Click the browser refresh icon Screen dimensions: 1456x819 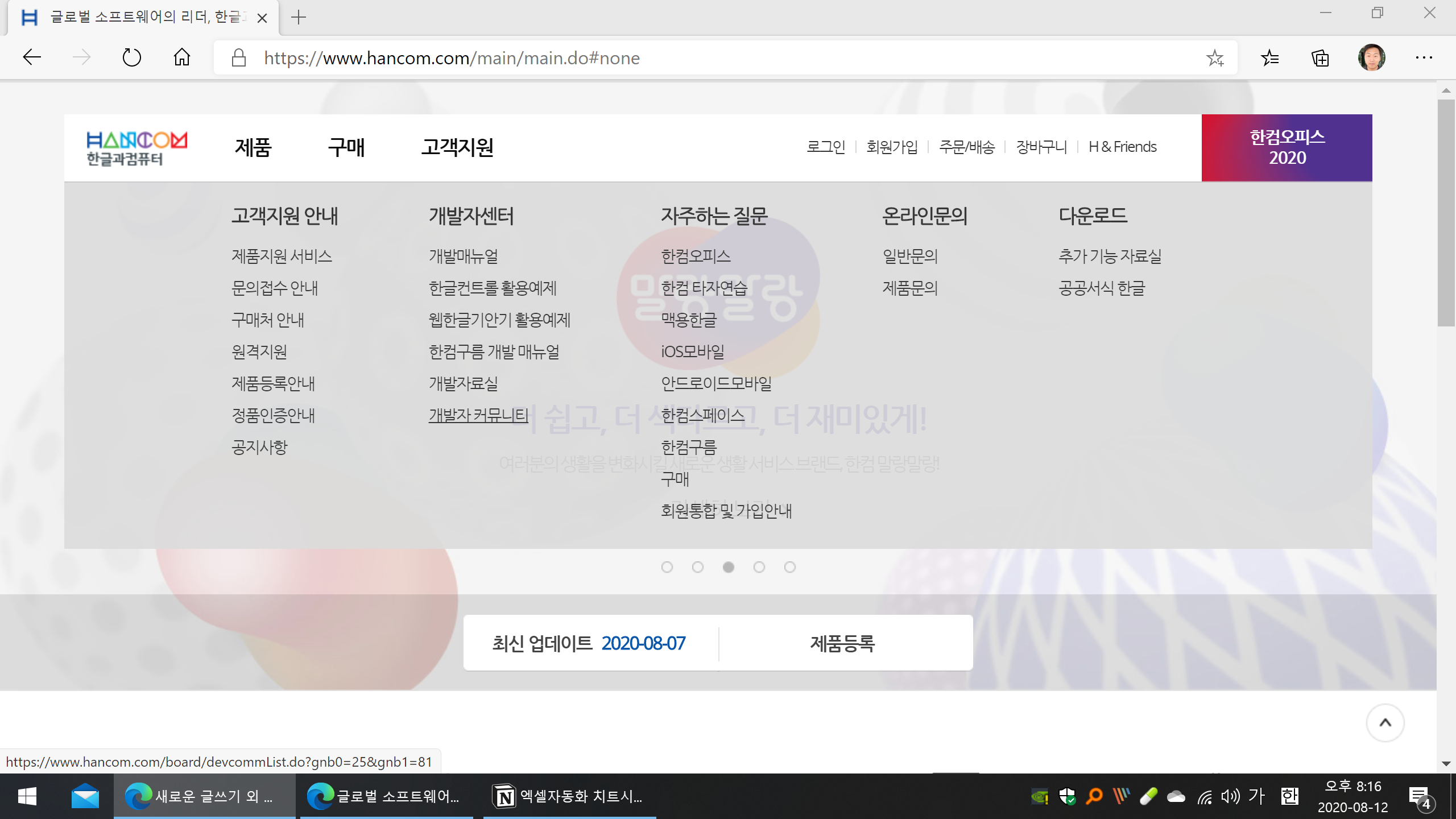click(x=131, y=57)
